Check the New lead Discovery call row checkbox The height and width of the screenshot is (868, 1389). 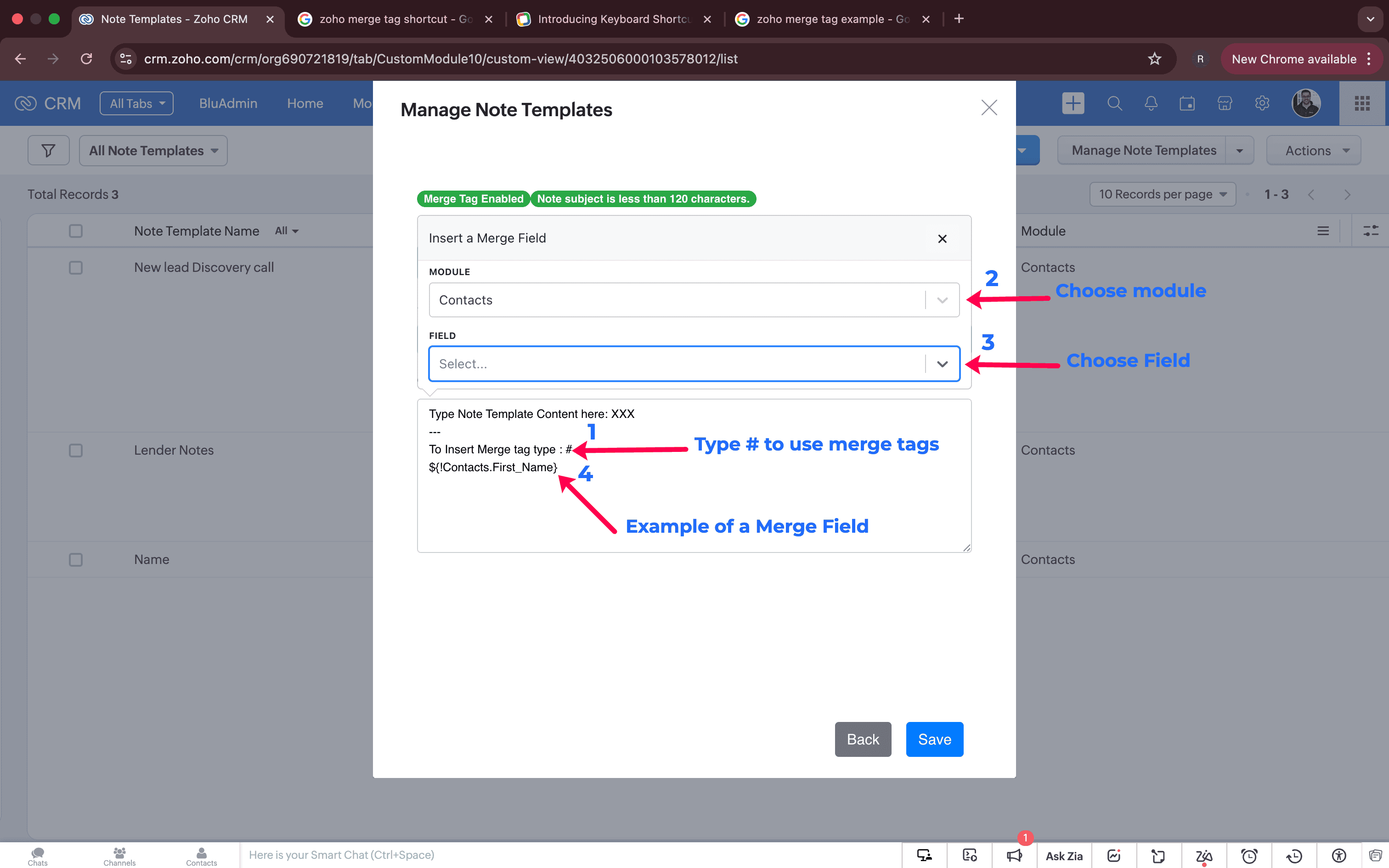click(76, 267)
